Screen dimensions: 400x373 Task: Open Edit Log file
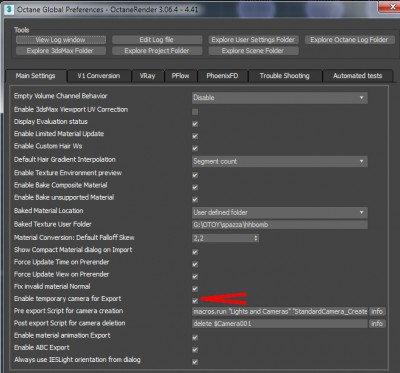tap(157, 40)
